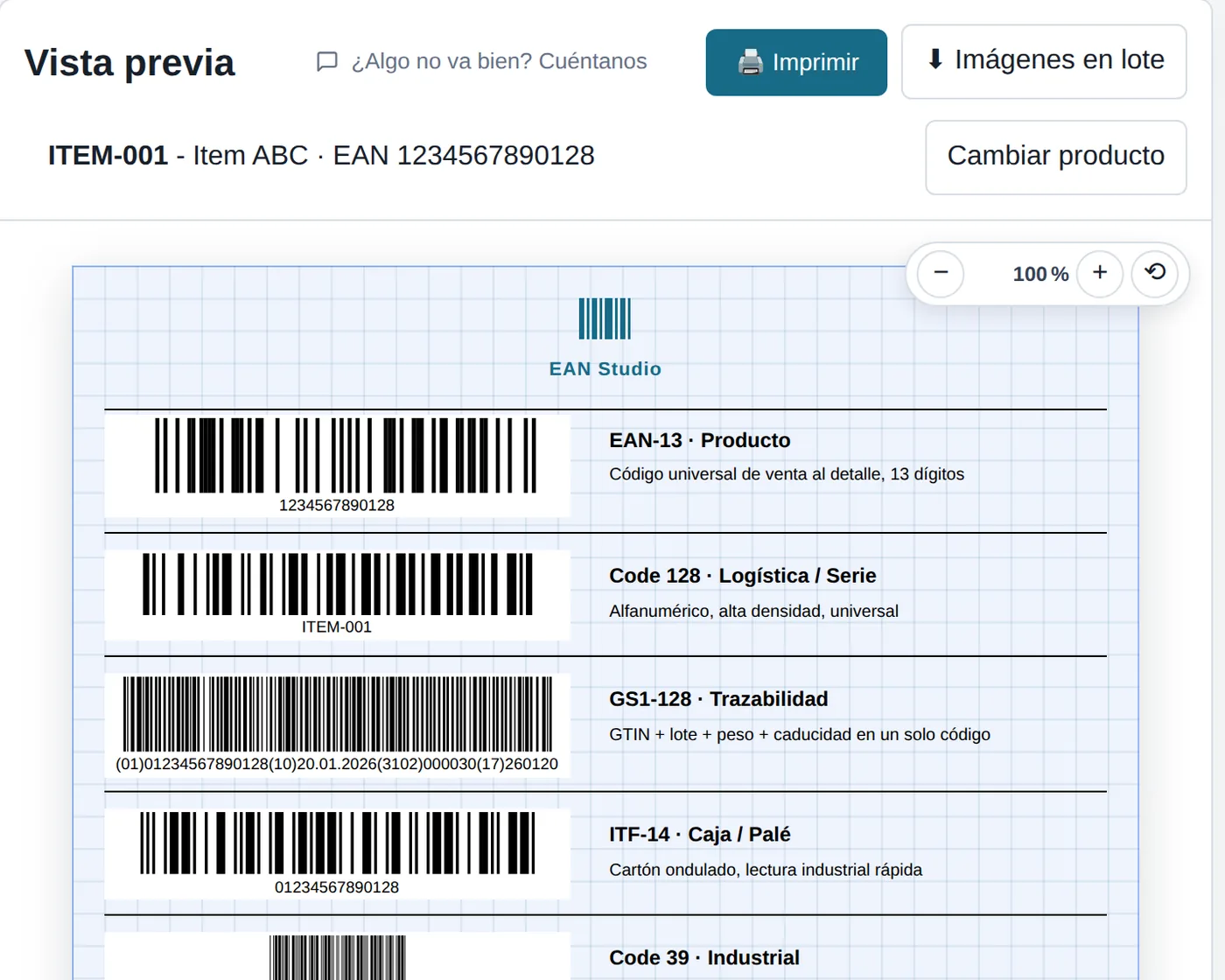1225x980 pixels.
Task: Click the GS1-128 · Trazabilidad heading
Action: (718, 699)
